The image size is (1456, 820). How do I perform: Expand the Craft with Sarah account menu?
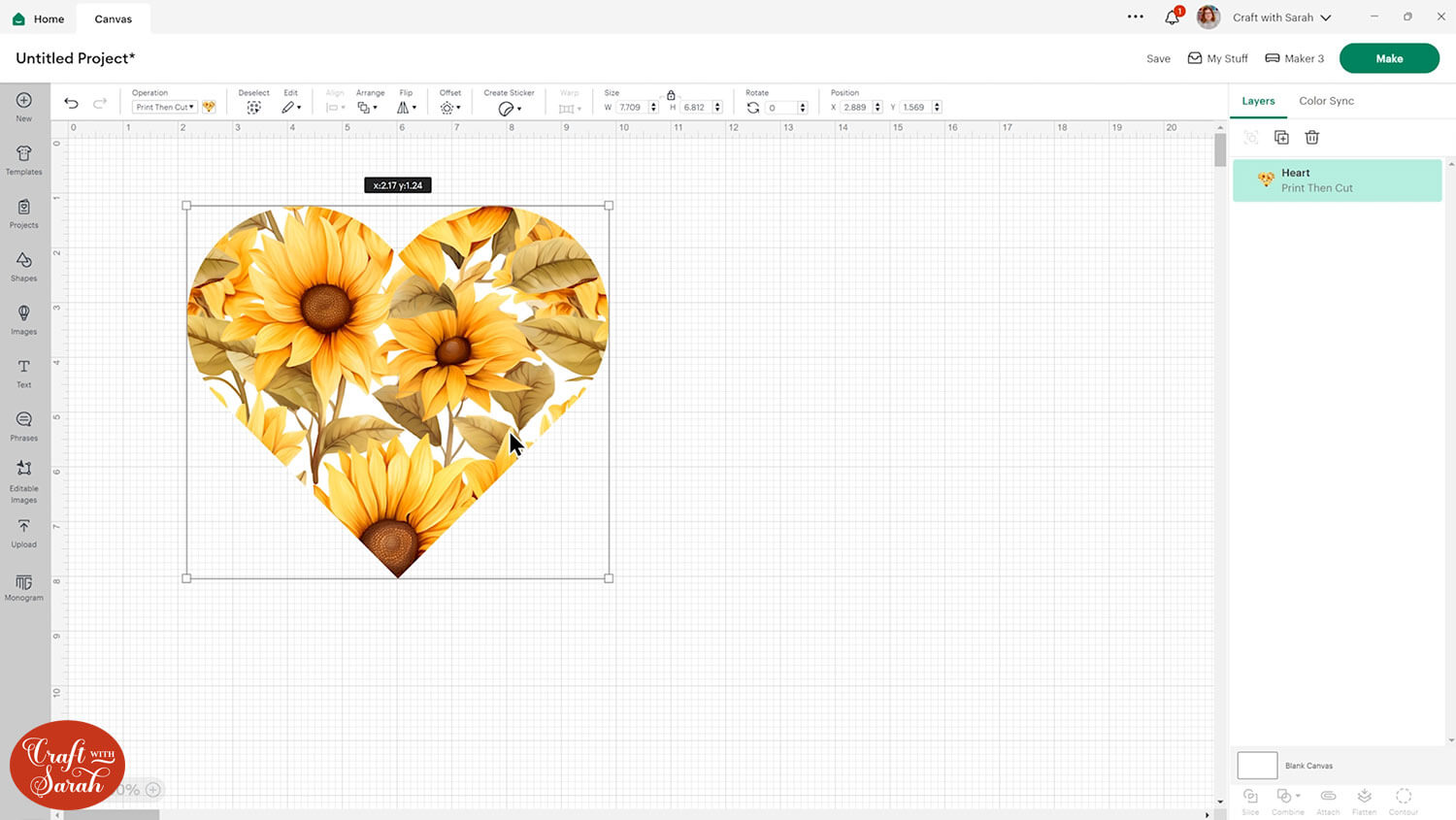point(1281,17)
